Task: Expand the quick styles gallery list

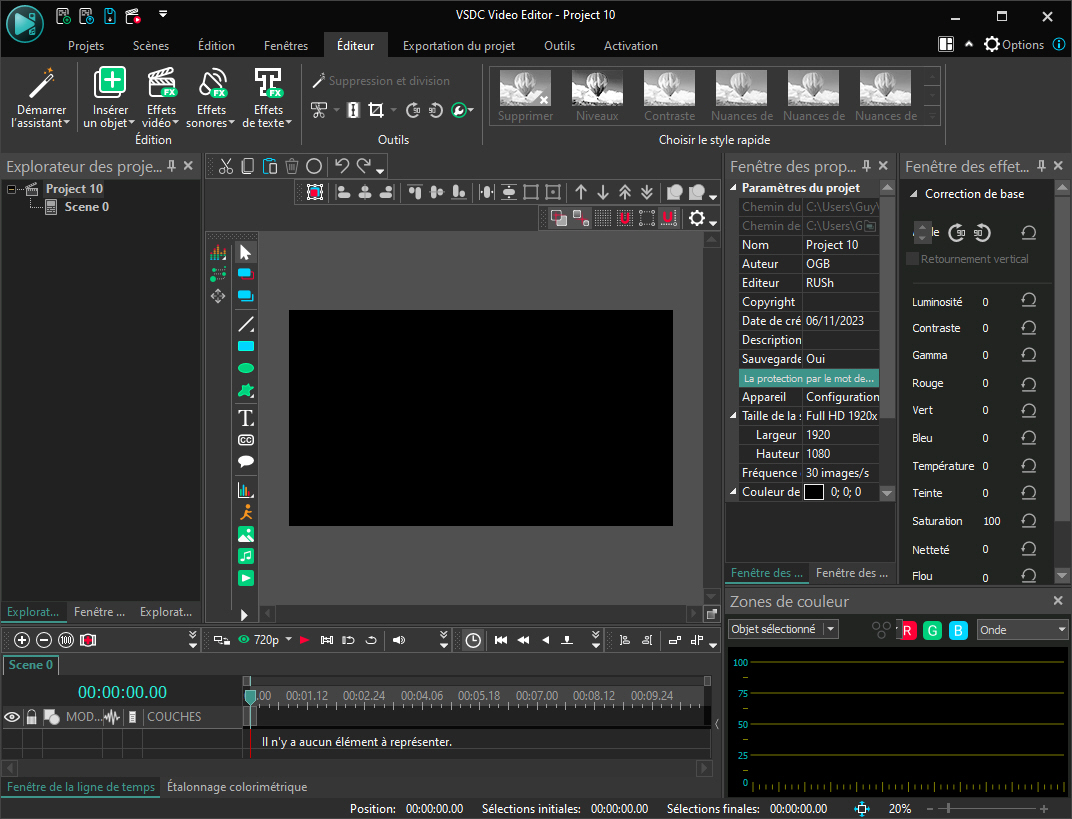Action: 932,117
